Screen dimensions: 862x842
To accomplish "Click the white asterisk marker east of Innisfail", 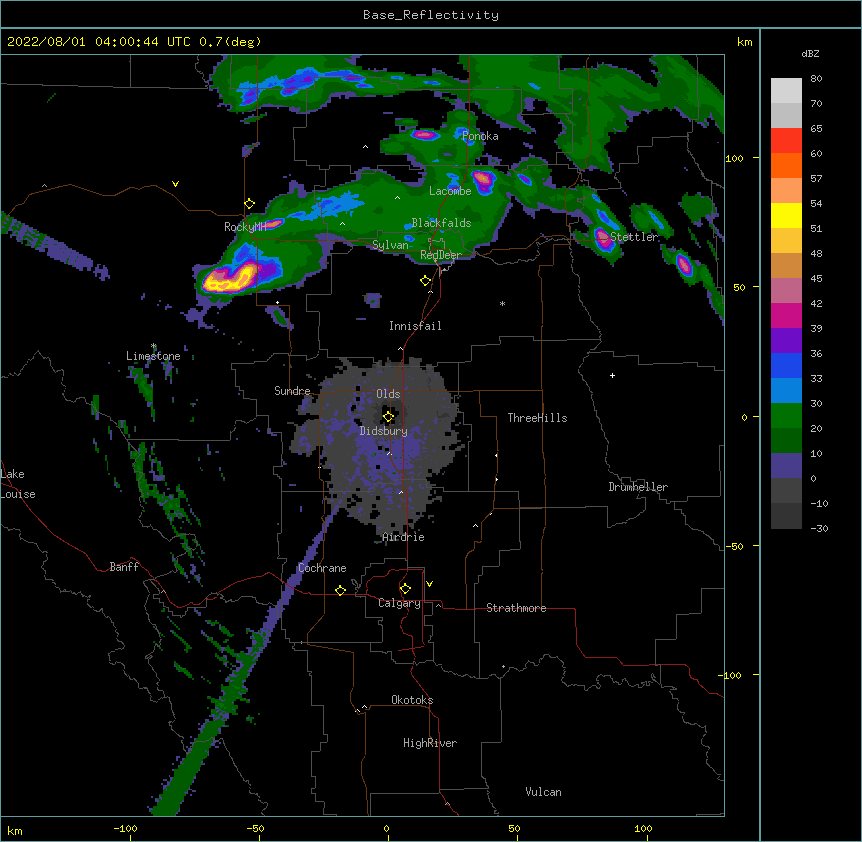I will click(x=502, y=303).
